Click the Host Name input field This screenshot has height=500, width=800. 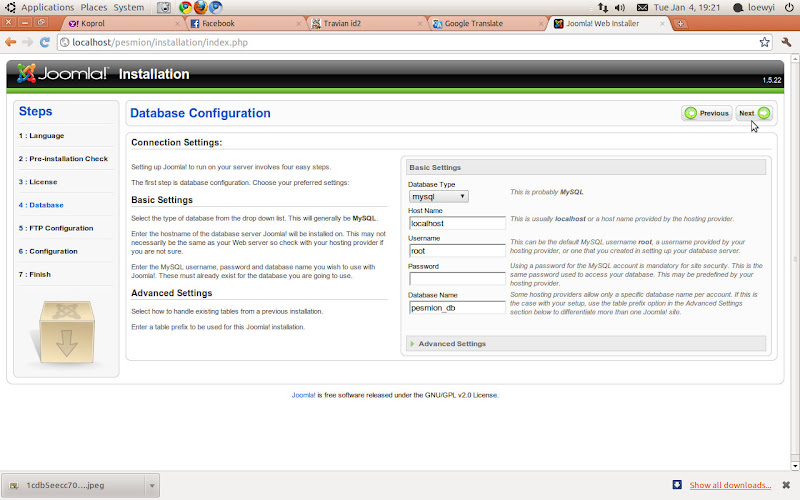457,223
